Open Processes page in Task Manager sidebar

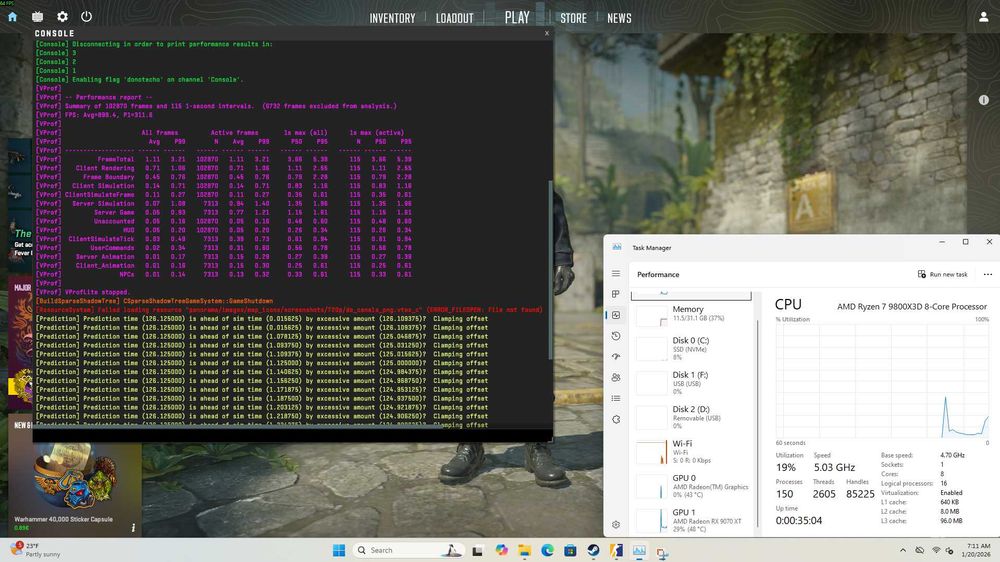[615, 294]
